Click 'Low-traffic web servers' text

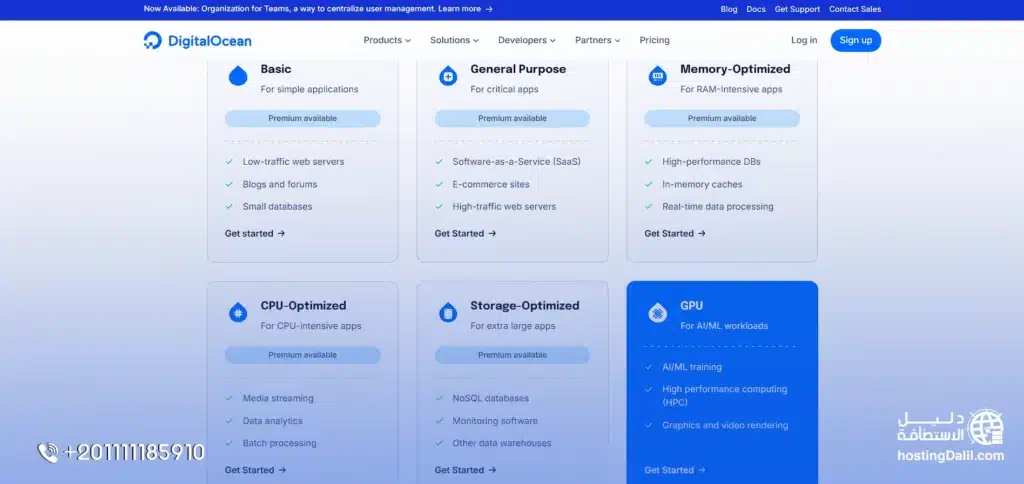(293, 161)
